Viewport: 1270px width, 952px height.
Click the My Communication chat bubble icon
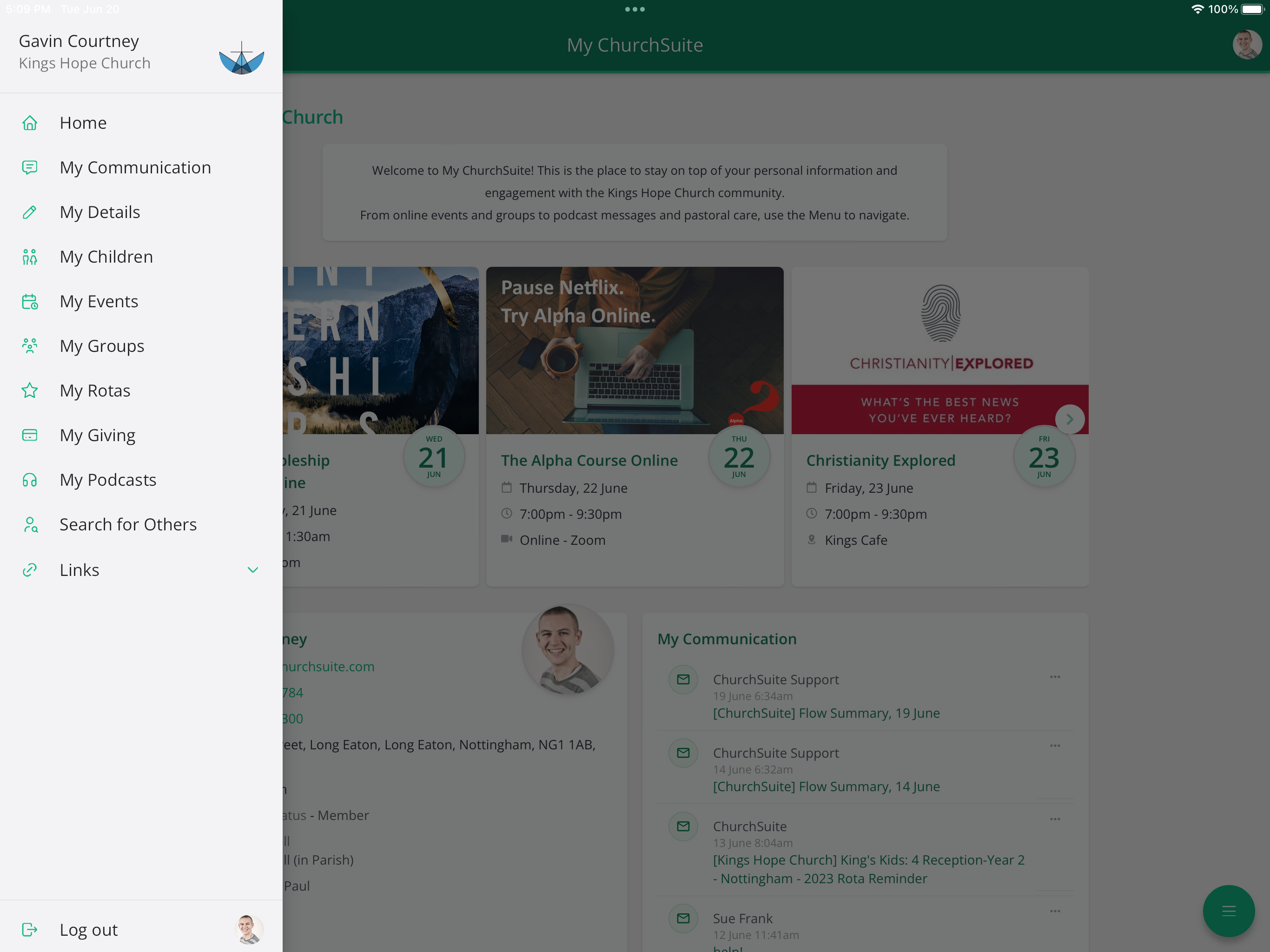(30, 168)
